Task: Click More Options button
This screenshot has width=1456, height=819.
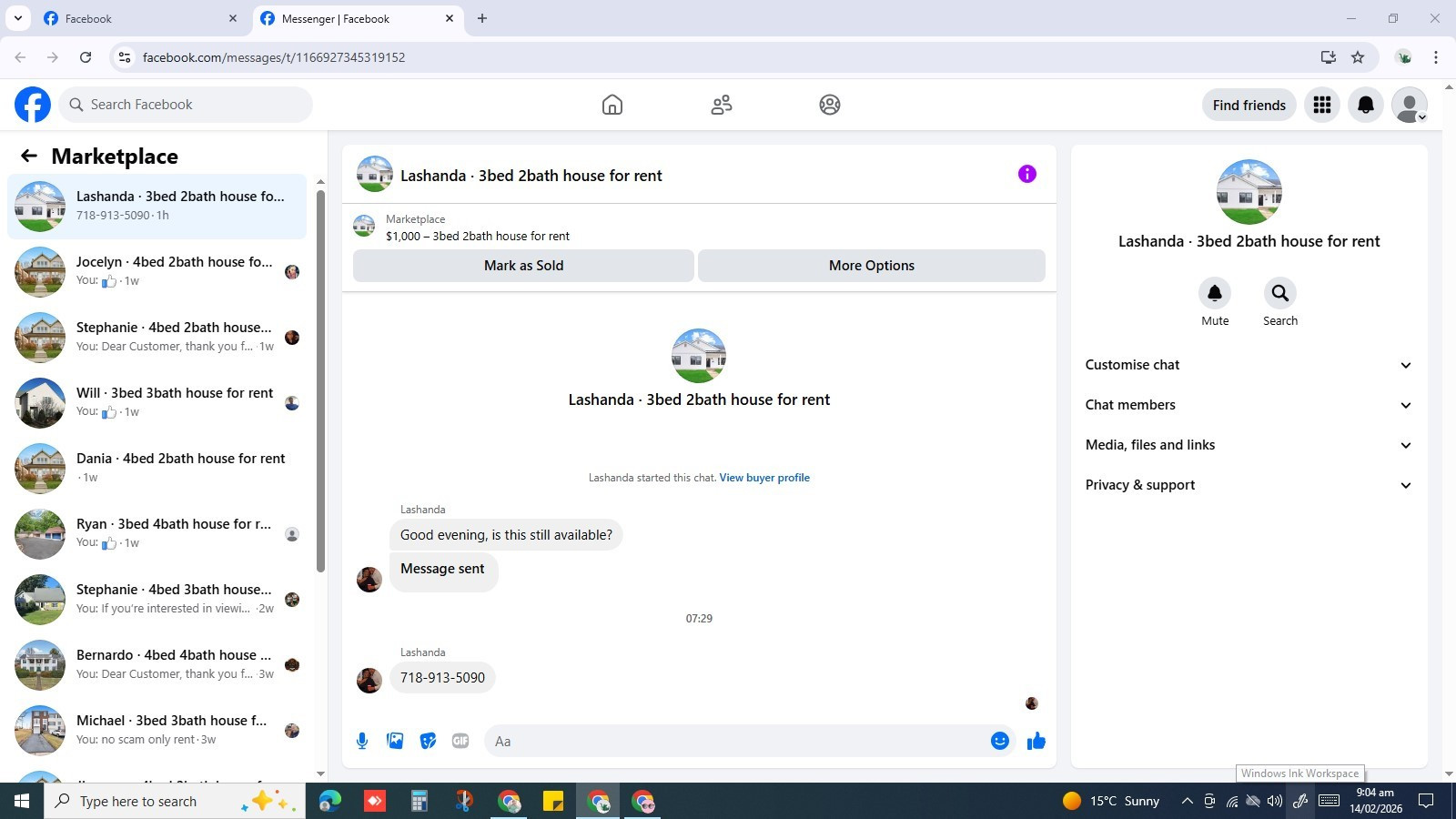Action: (x=872, y=266)
